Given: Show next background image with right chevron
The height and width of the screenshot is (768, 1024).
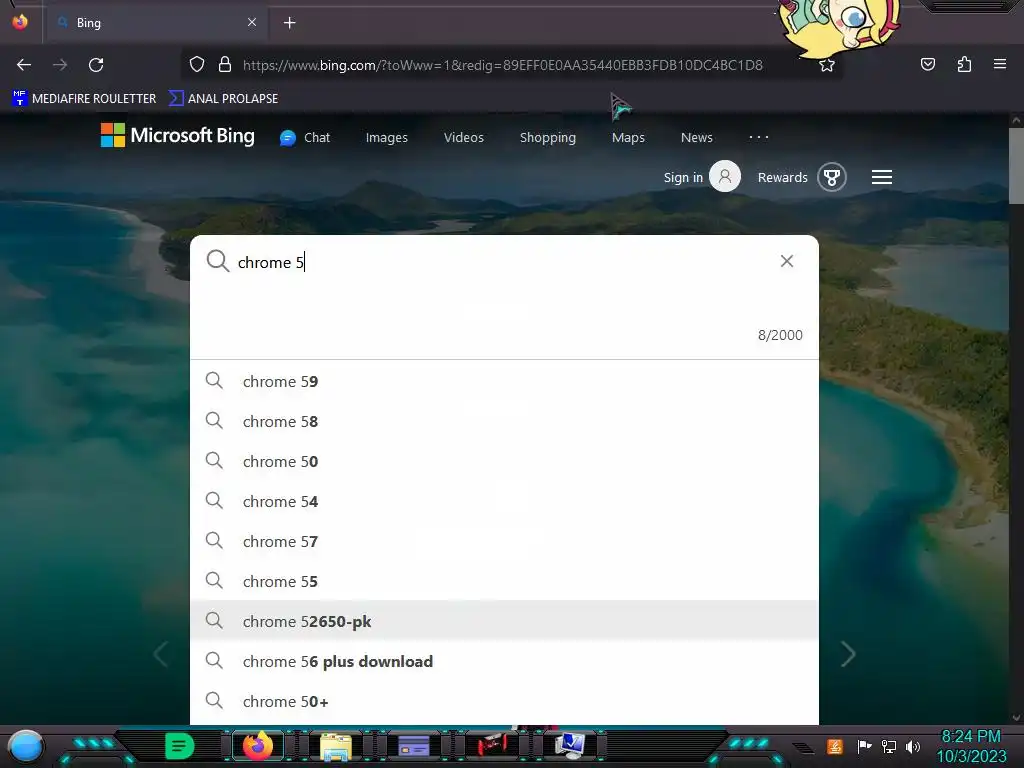Looking at the screenshot, I should click(x=848, y=654).
